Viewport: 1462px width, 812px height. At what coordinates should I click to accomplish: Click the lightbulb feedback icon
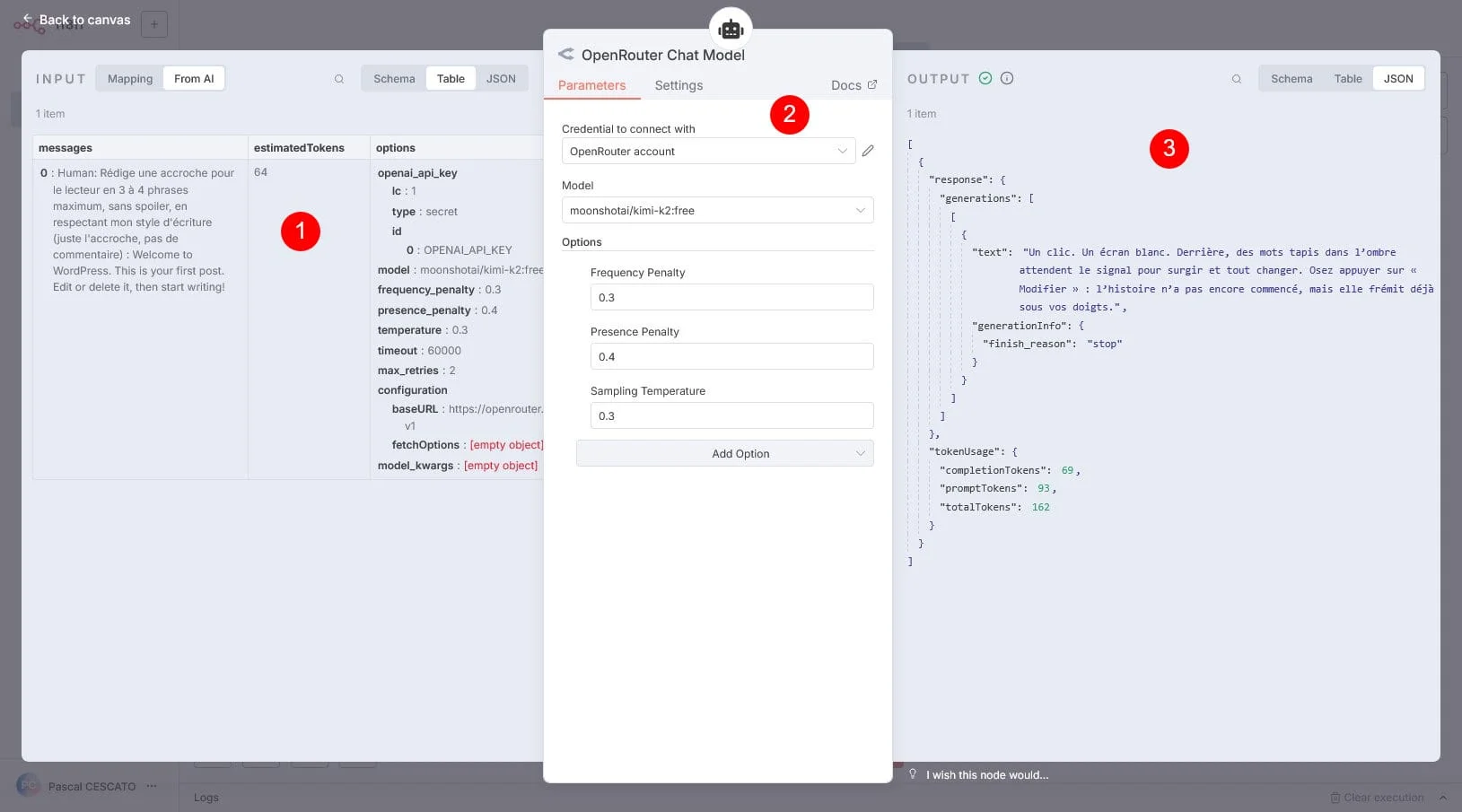[913, 774]
